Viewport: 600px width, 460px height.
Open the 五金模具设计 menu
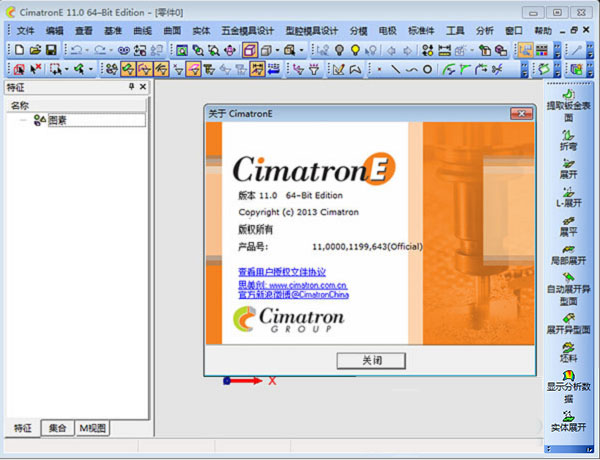pos(248,31)
